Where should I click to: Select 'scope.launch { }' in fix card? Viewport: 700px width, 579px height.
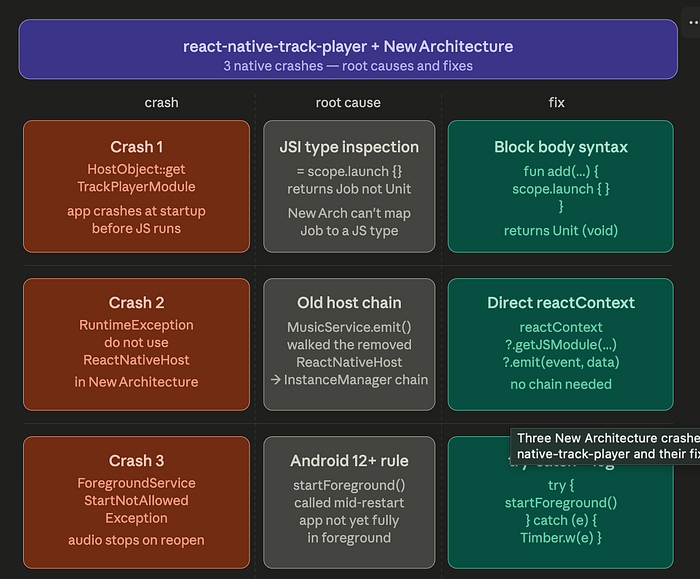click(561, 189)
